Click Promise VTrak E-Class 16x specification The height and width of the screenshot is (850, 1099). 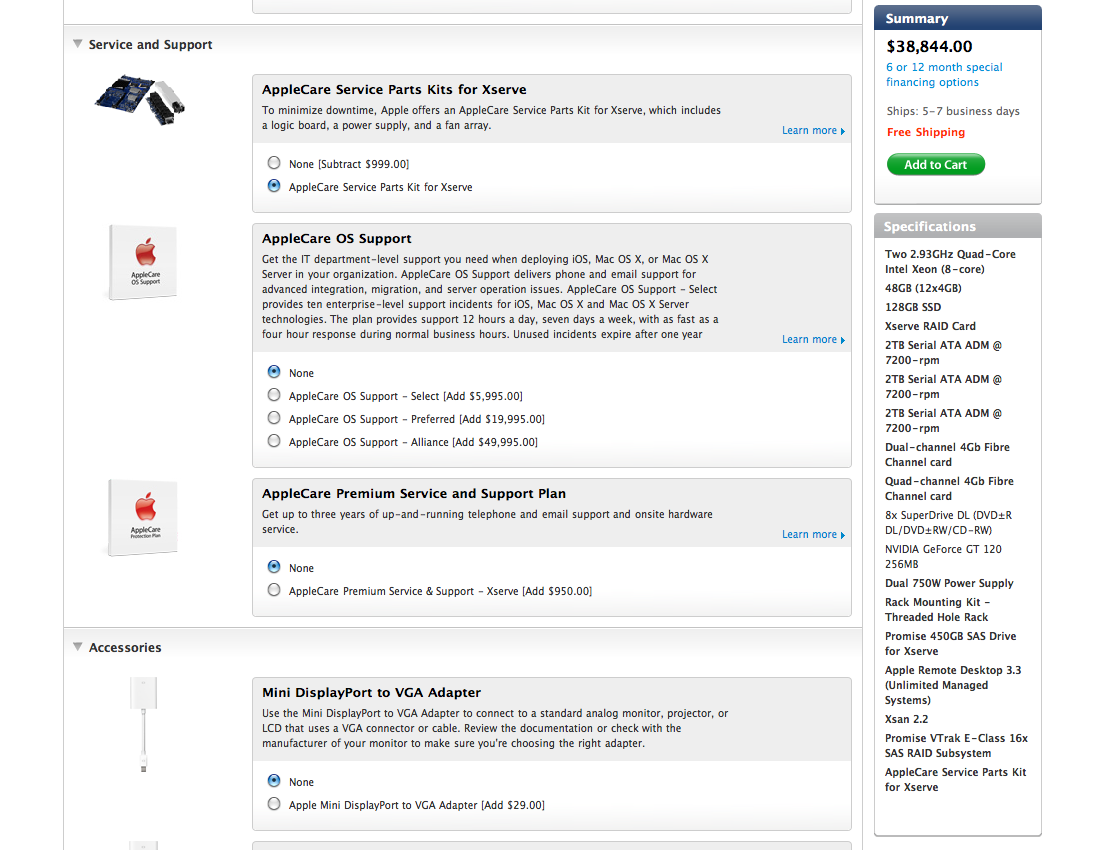pos(956,746)
